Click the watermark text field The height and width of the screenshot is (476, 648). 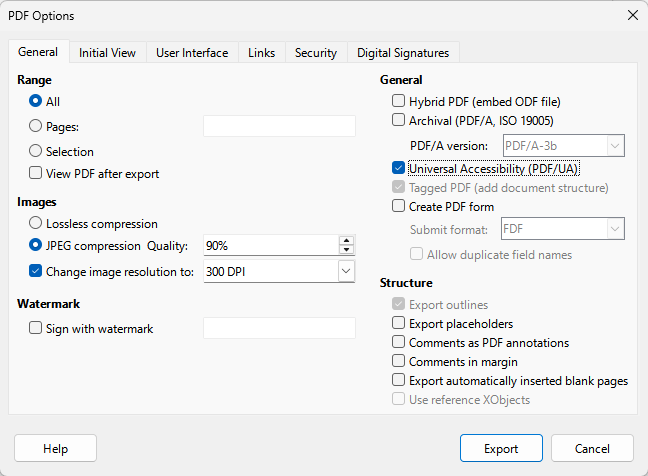pyautogui.click(x=279, y=328)
